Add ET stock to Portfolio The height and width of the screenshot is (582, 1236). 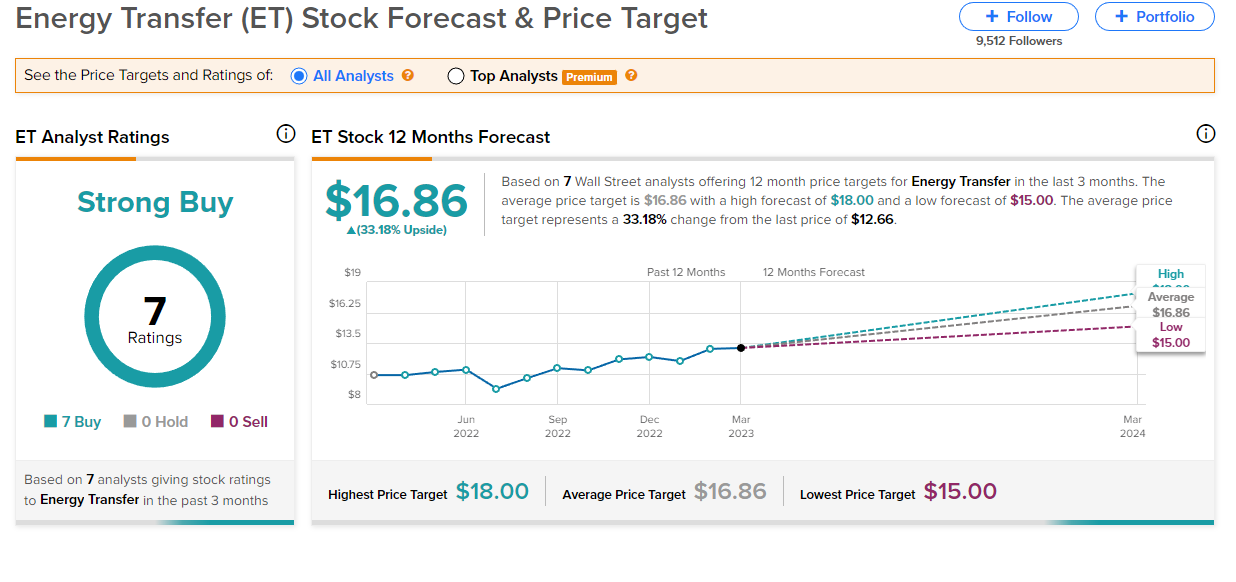(x=1154, y=17)
